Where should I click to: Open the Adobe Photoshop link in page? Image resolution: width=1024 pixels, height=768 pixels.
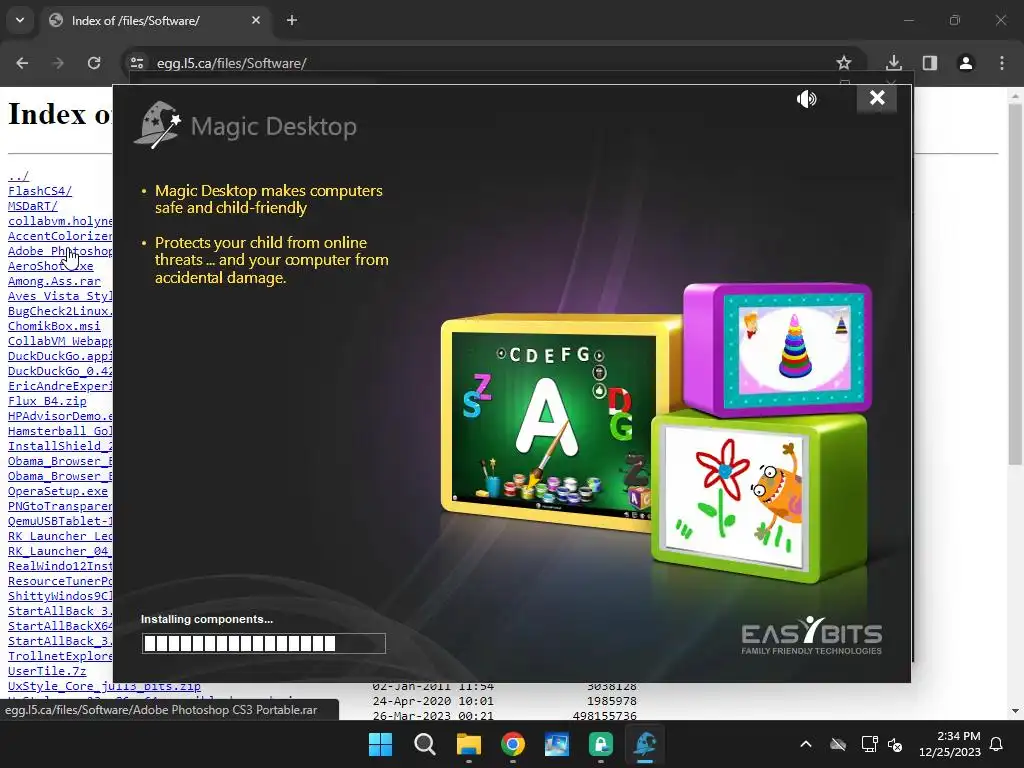pos(60,251)
